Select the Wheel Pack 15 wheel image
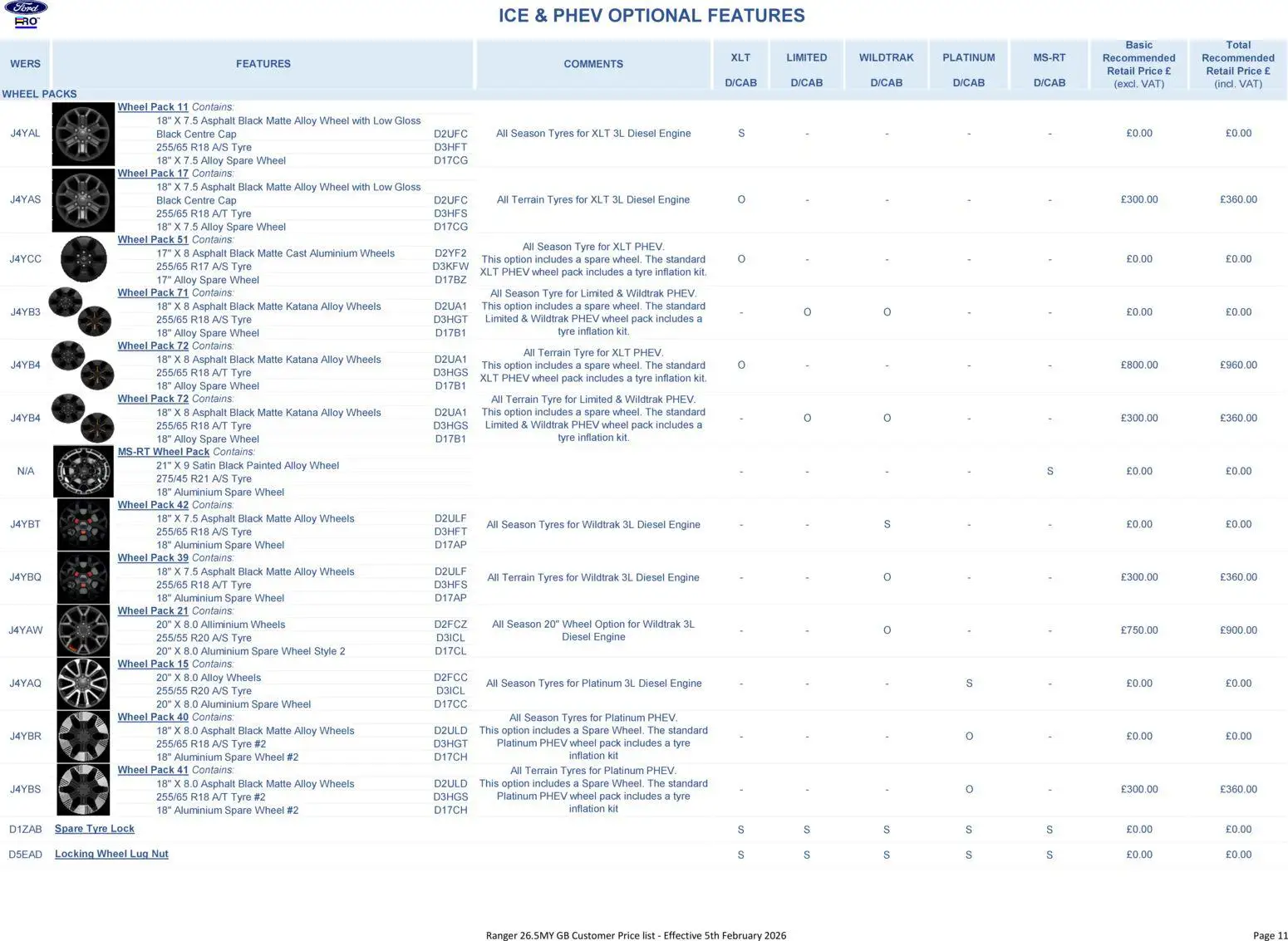The height and width of the screenshot is (941, 1288). [x=83, y=684]
